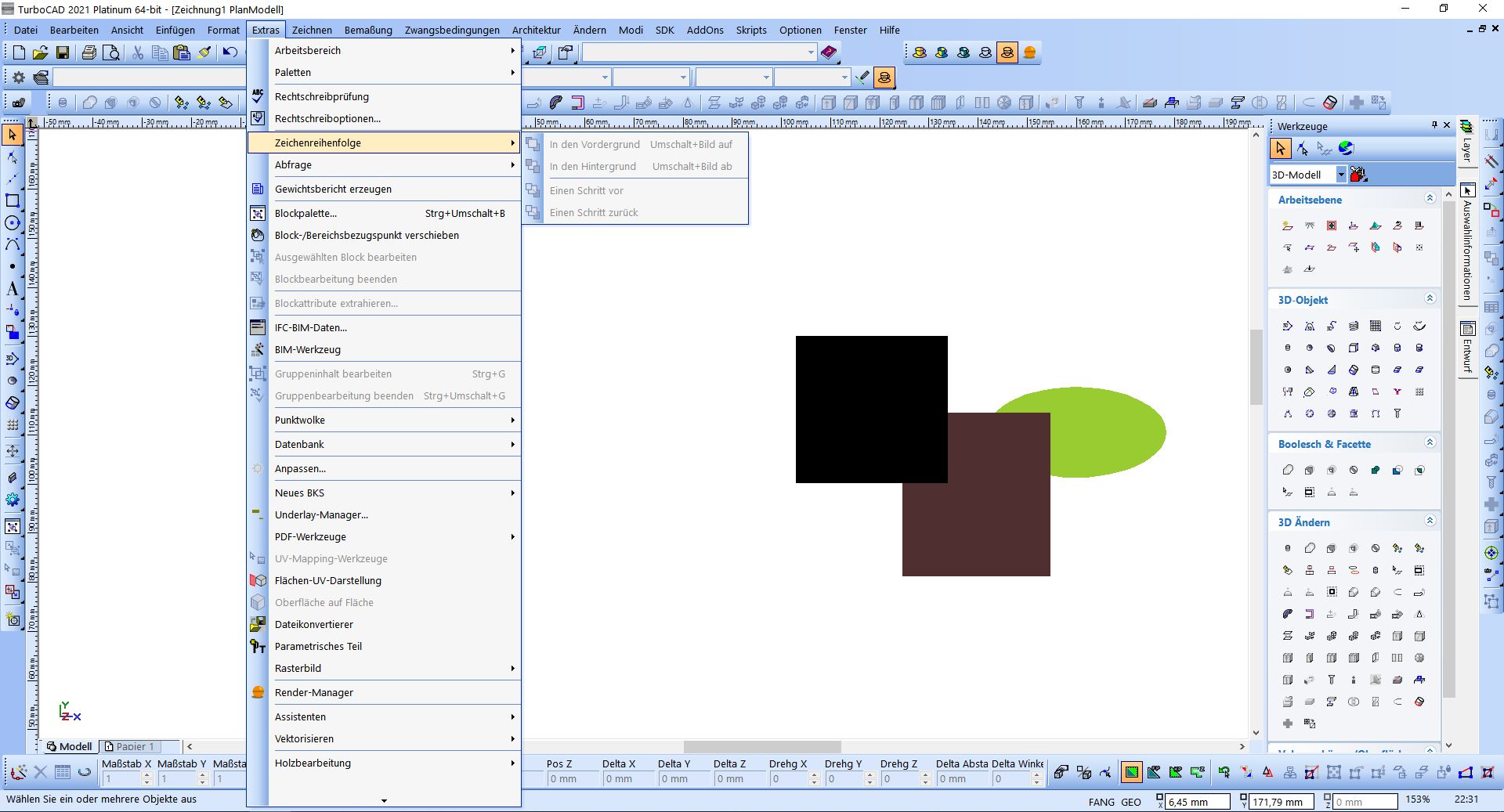The width and height of the screenshot is (1504, 812).
Task: Click the horizontal scrollbar thumb below the canvas
Action: 762,746
